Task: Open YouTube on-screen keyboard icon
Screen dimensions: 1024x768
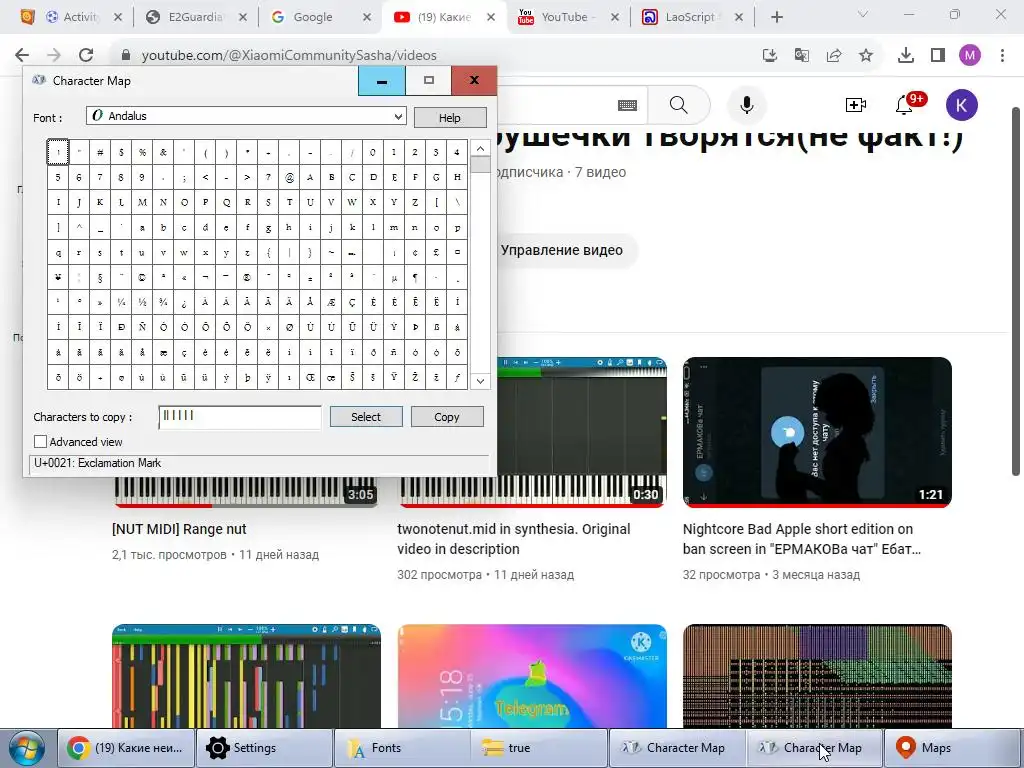Action: click(x=628, y=105)
